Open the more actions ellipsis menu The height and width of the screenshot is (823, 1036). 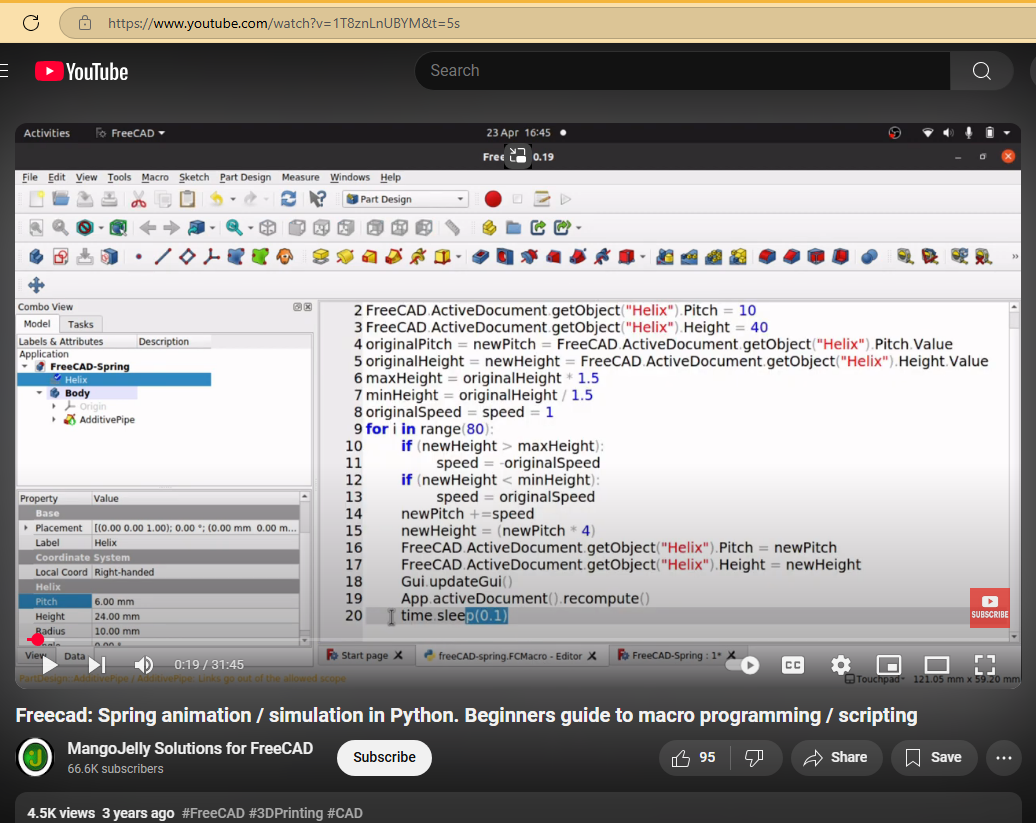tap(1003, 758)
